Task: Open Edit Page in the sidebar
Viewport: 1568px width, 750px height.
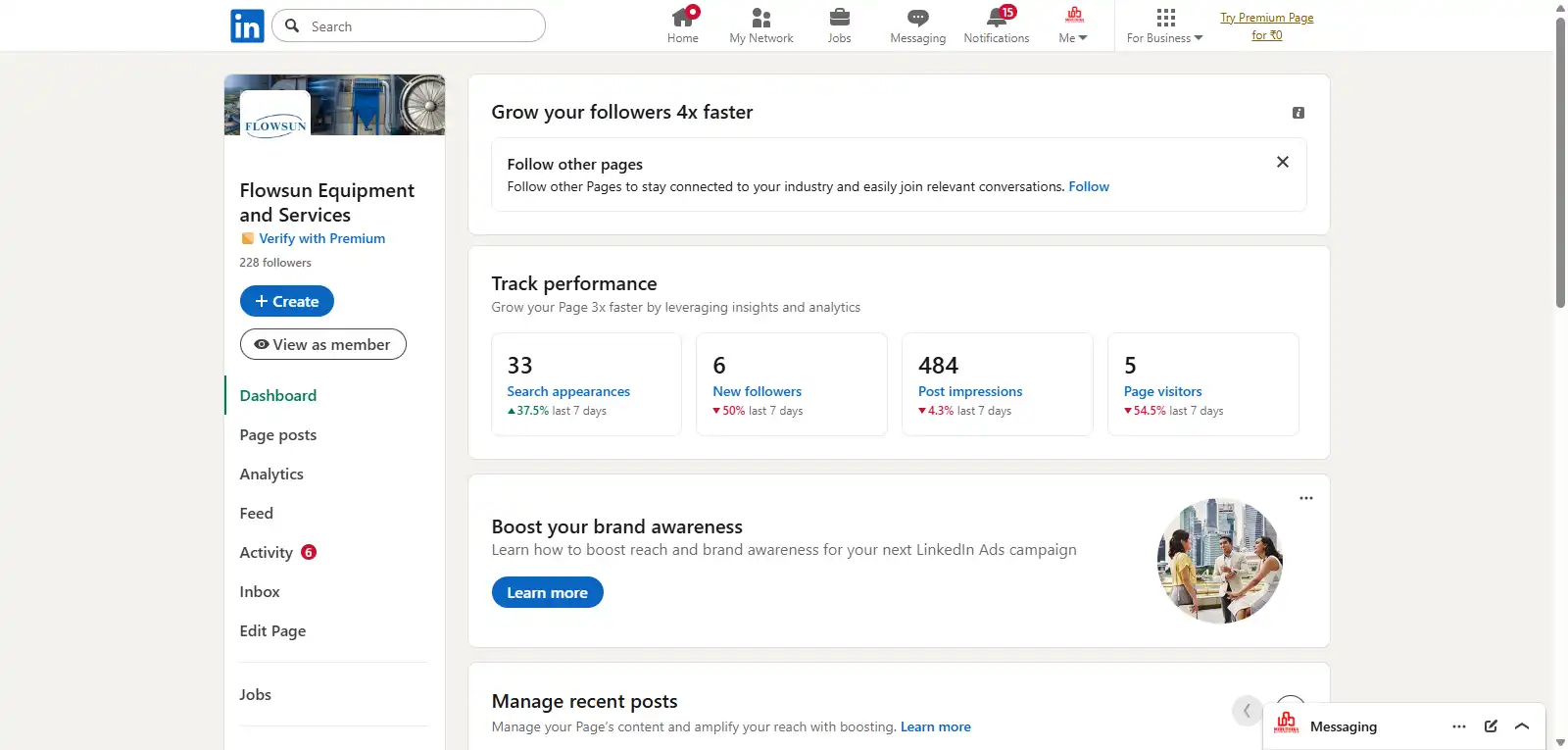Action: [x=272, y=630]
